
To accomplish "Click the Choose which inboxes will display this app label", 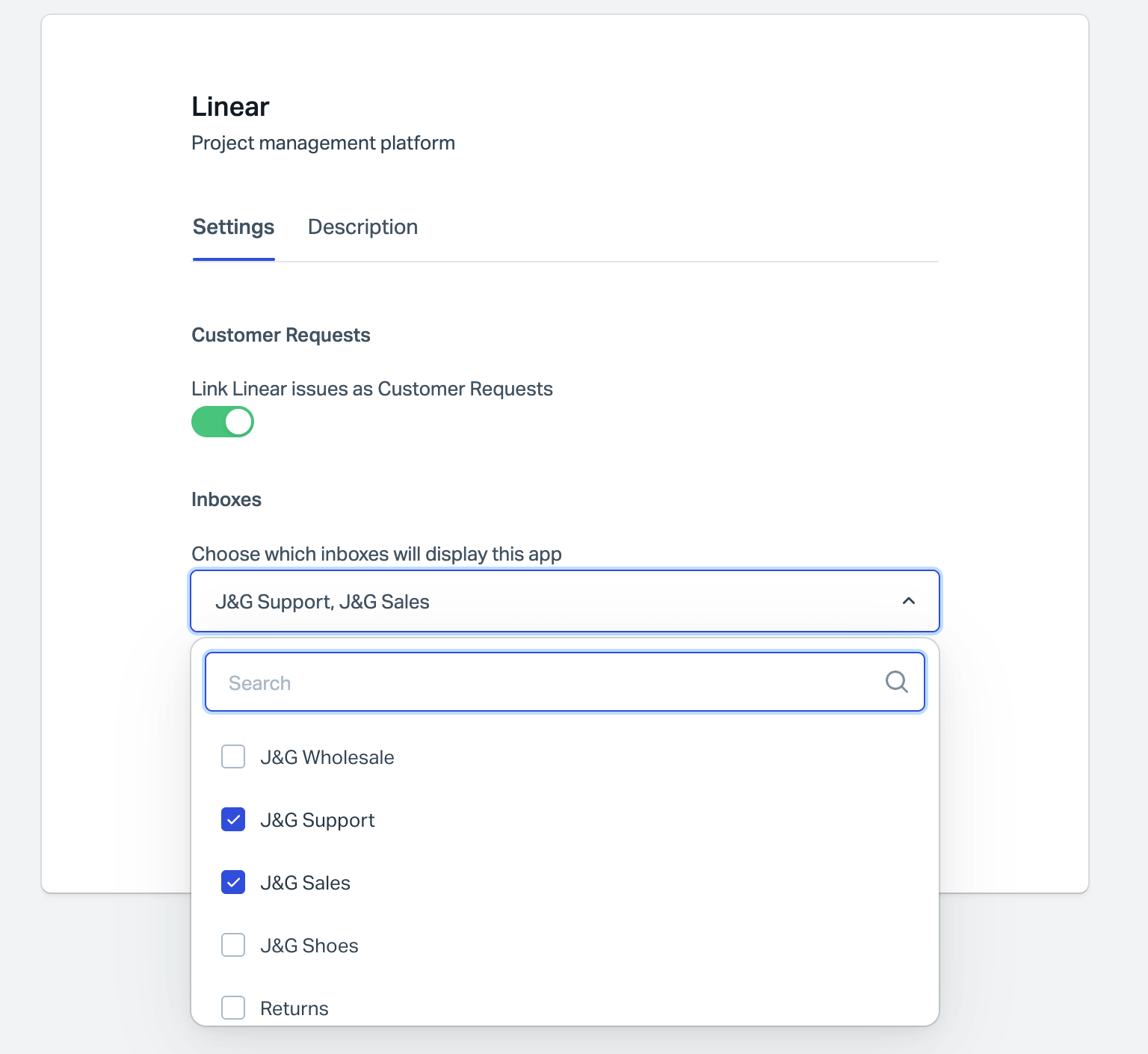I will coord(377,554).
